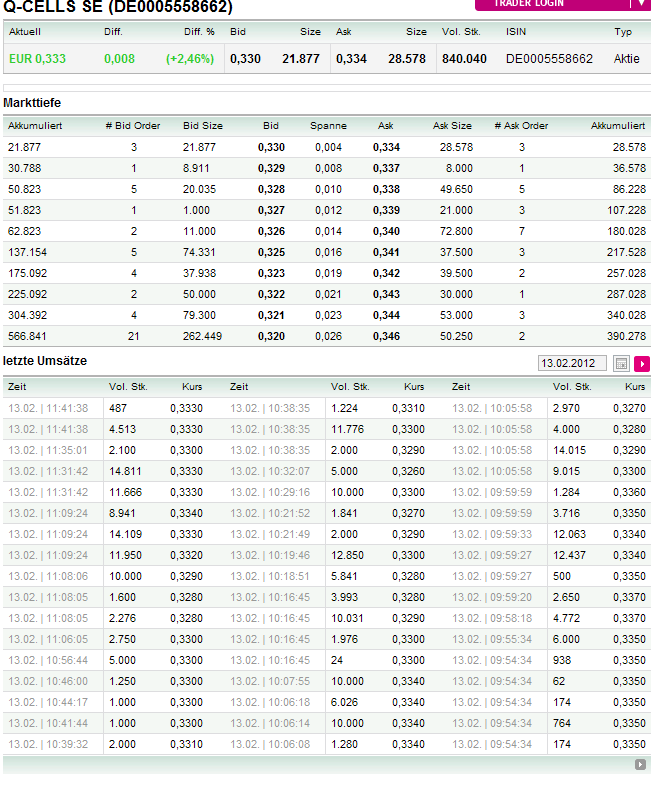Click the gray arrow below the trades table
This screenshot has height=789, width=662.
[x=640, y=765]
